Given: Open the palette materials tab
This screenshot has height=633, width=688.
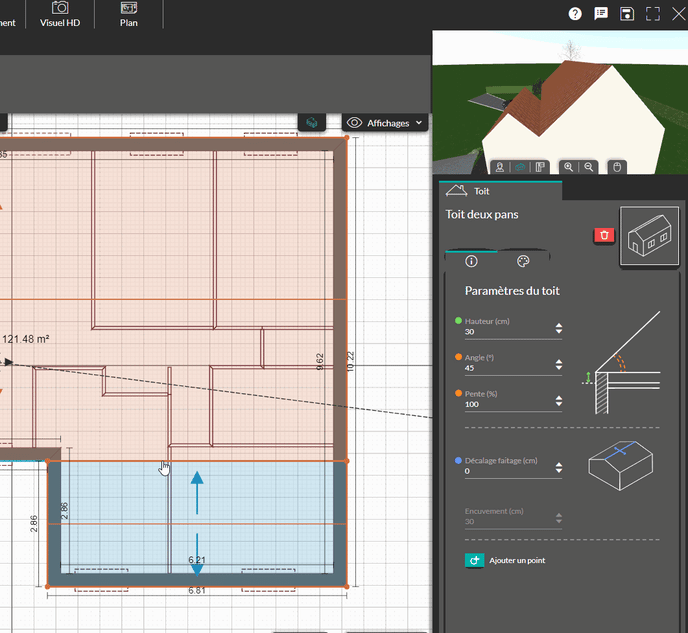Looking at the screenshot, I should pos(522,261).
